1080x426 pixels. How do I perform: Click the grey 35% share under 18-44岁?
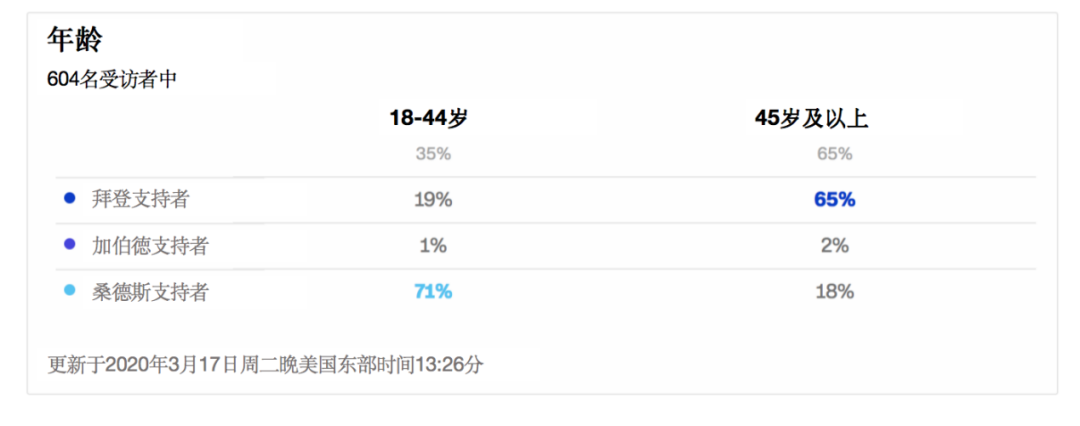pos(433,154)
